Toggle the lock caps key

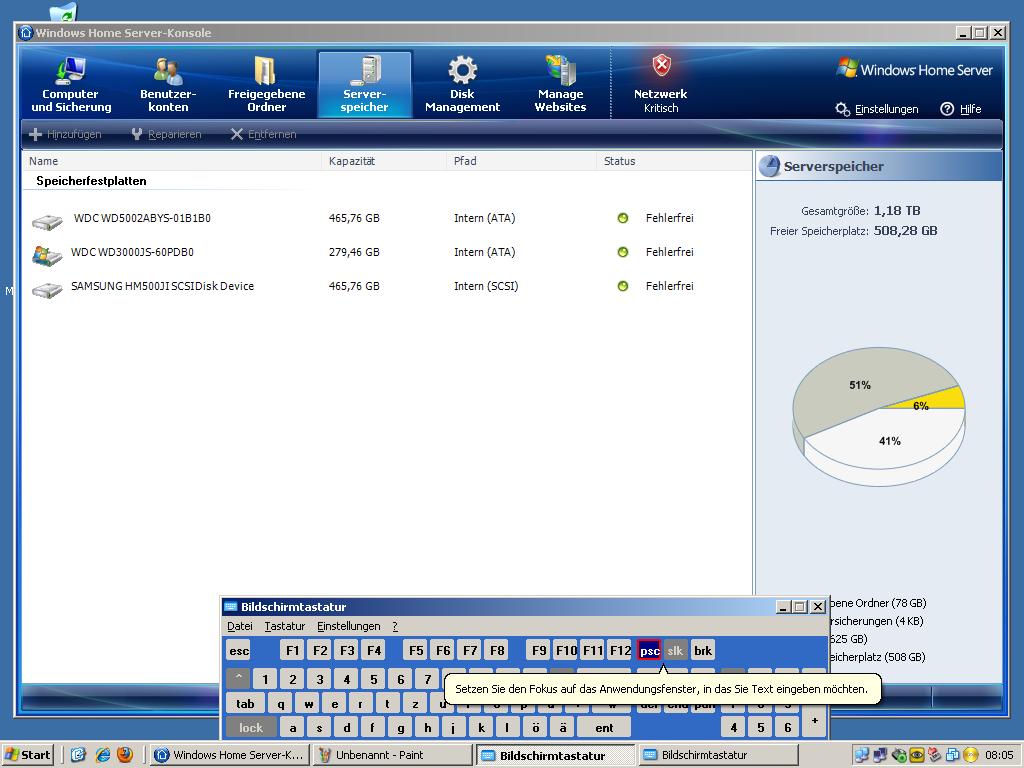251,727
